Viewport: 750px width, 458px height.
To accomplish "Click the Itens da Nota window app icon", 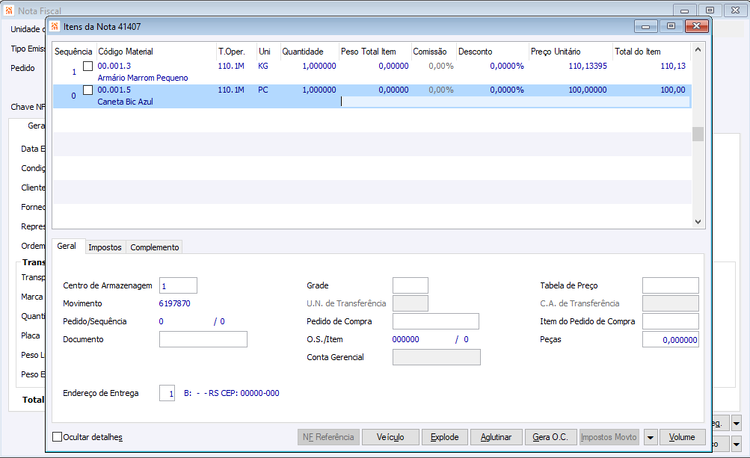I will [55, 26].
